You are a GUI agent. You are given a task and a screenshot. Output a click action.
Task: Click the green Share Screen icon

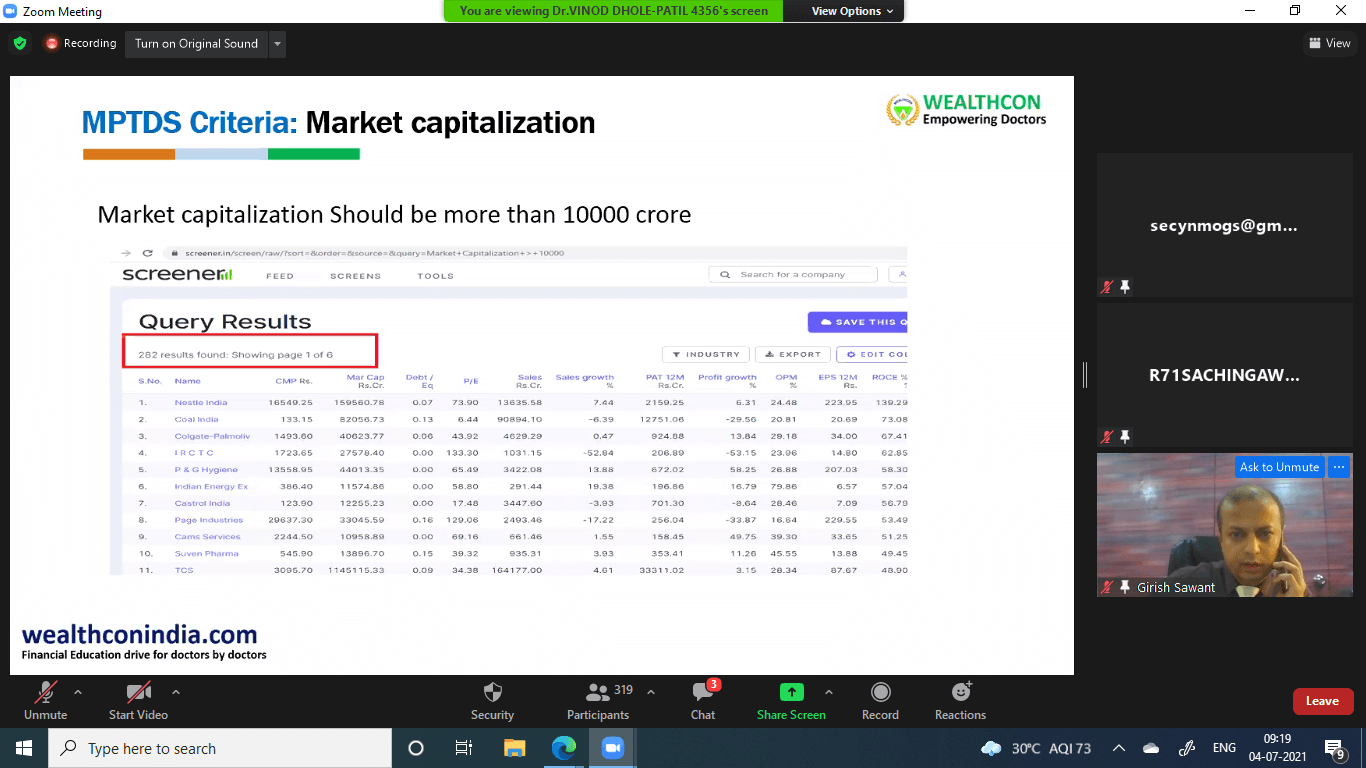[x=791, y=692]
